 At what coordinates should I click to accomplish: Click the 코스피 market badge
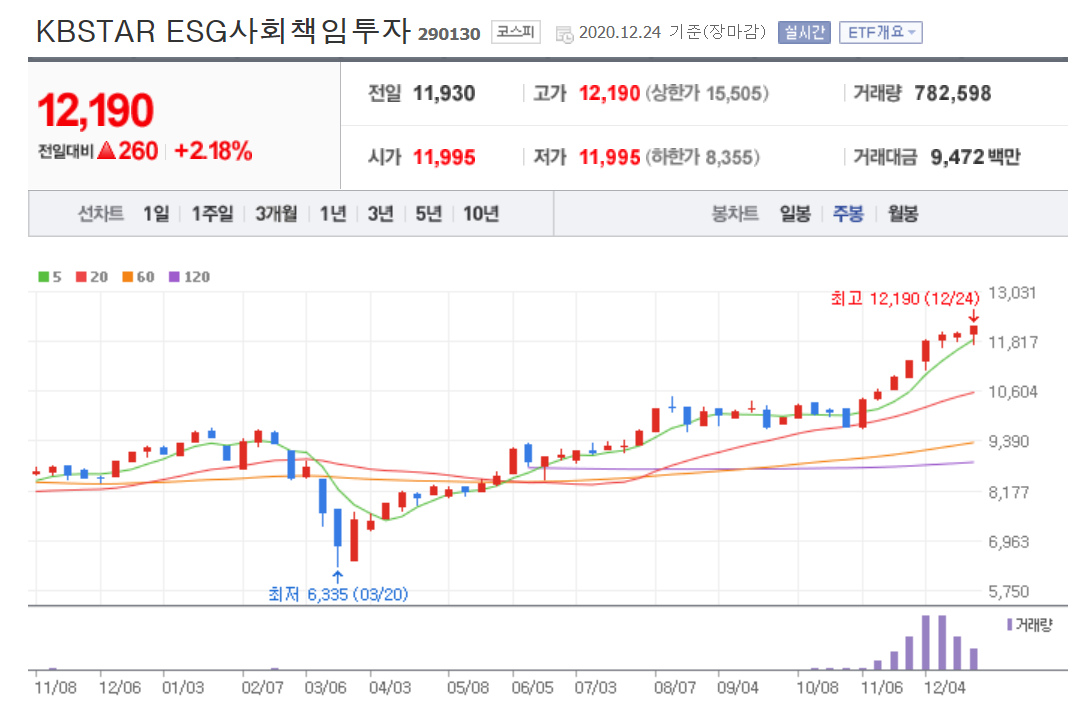[x=516, y=32]
